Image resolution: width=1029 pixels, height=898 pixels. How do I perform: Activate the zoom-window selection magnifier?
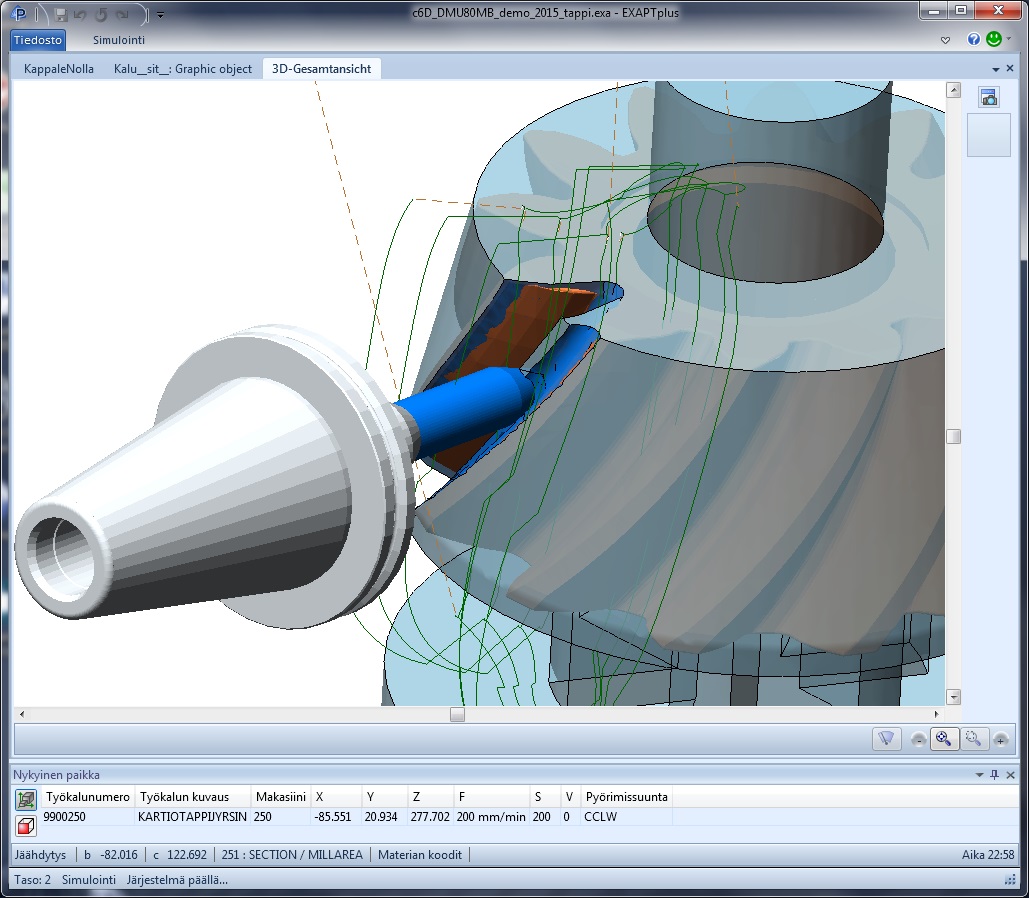coord(971,739)
